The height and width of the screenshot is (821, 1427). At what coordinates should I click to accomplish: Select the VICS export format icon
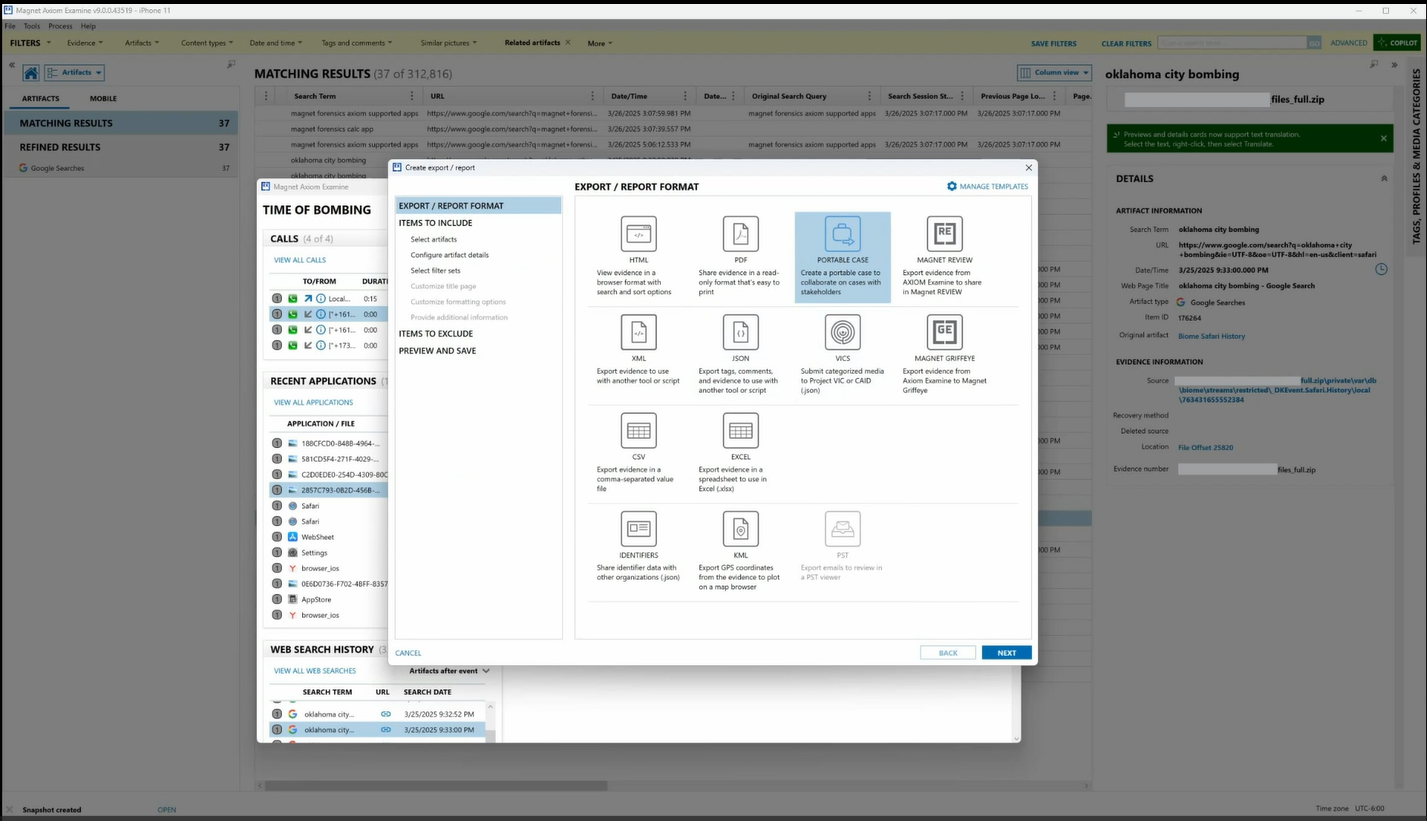pos(842,332)
